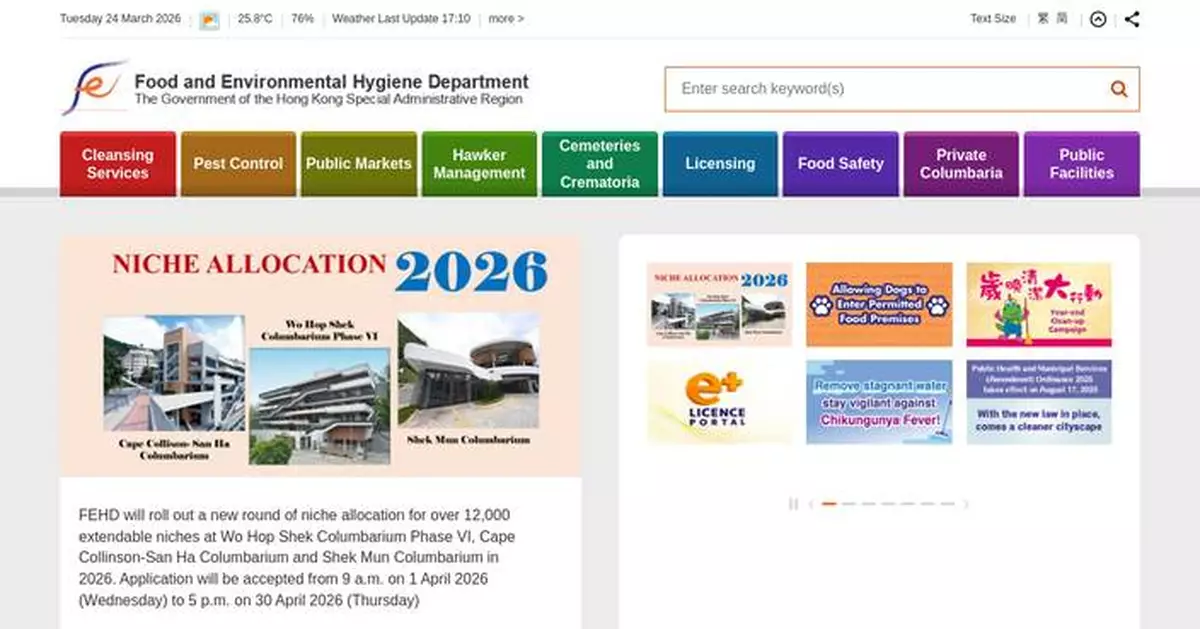Image resolution: width=1200 pixels, height=629 pixels.
Task: Pause the banner carousel
Action: pos(793,504)
